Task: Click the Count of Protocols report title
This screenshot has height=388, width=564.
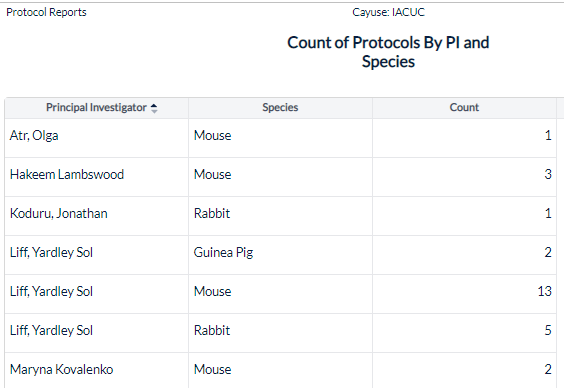Action: click(x=388, y=52)
